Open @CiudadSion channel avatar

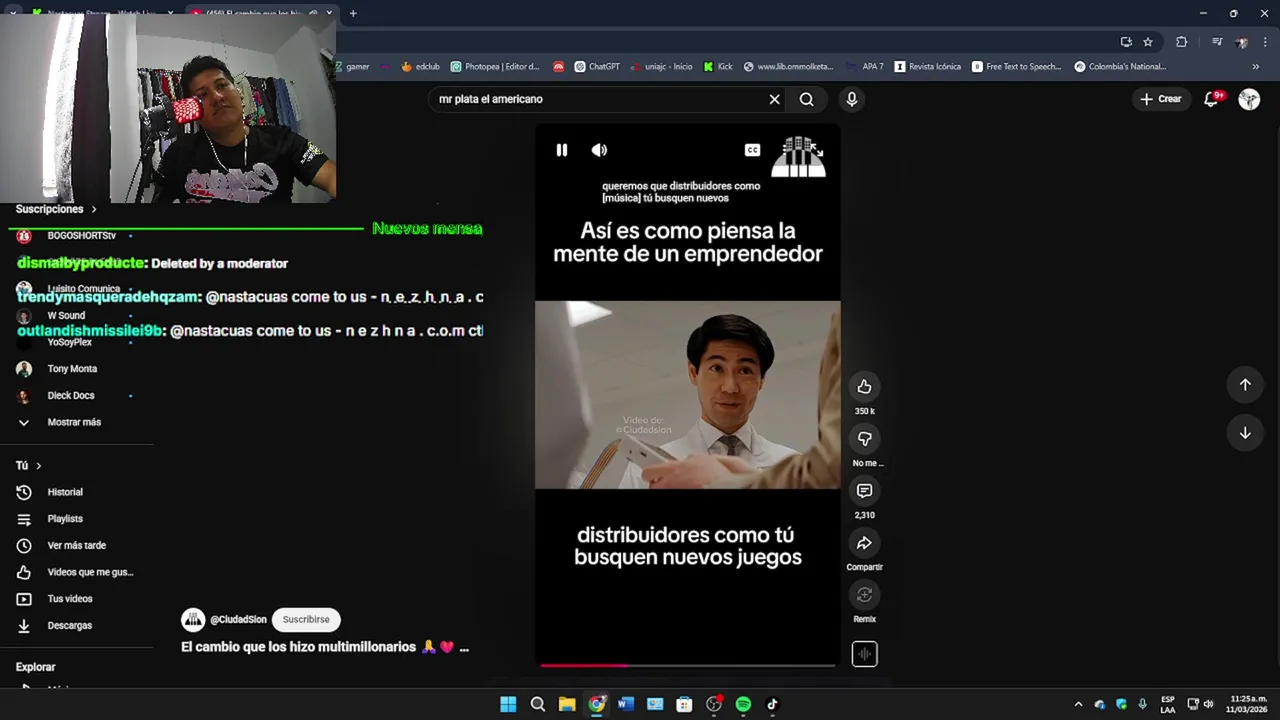pyautogui.click(x=193, y=620)
